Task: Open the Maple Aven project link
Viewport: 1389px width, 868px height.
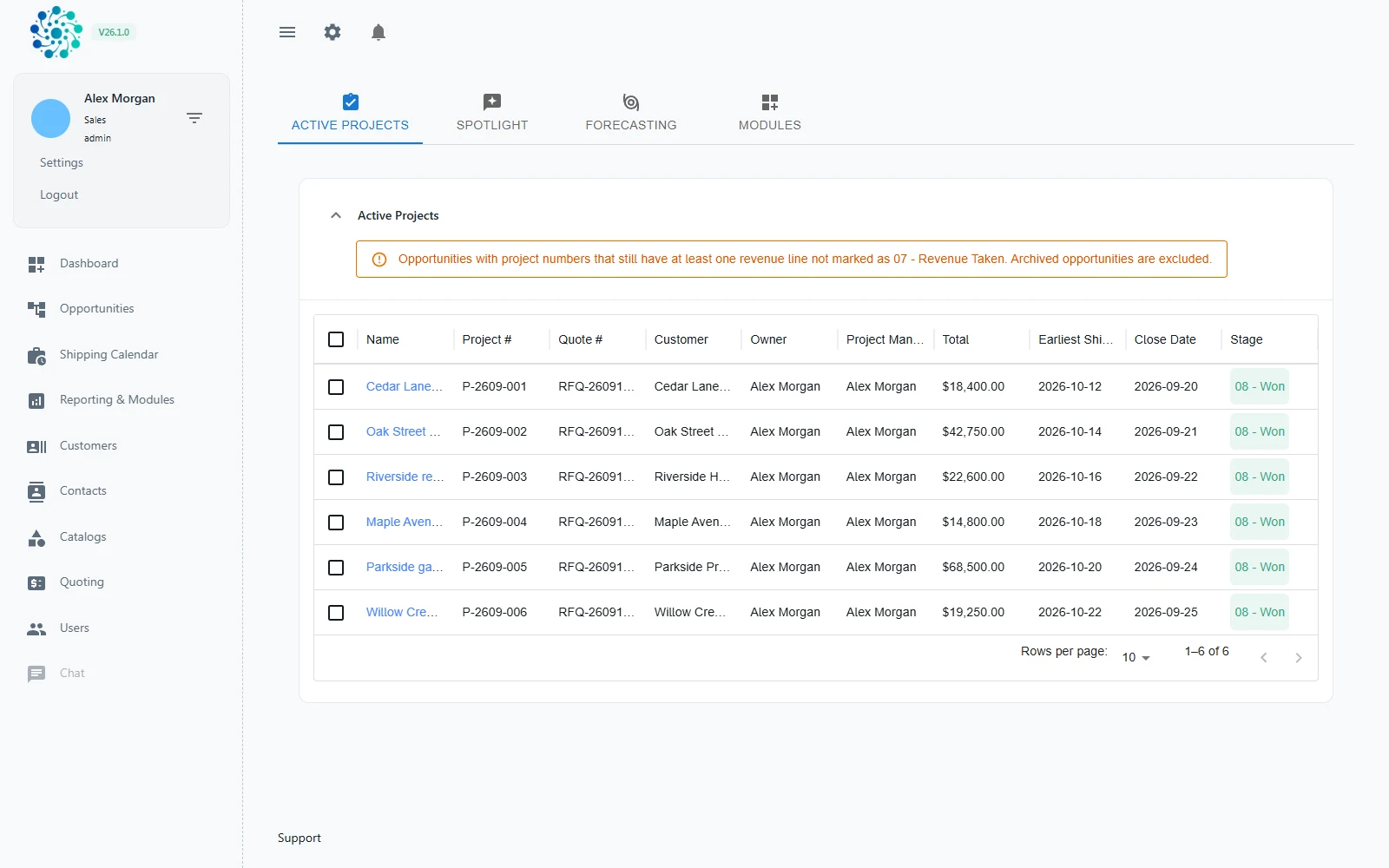Action: (x=405, y=522)
